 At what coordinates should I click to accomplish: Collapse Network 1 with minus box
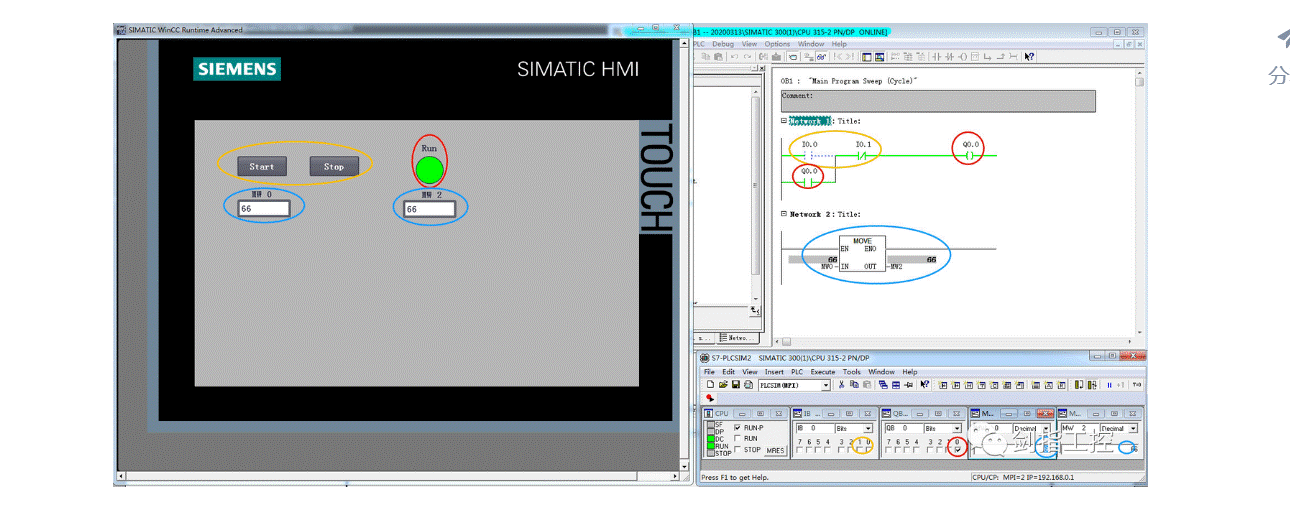[x=784, y=120]
